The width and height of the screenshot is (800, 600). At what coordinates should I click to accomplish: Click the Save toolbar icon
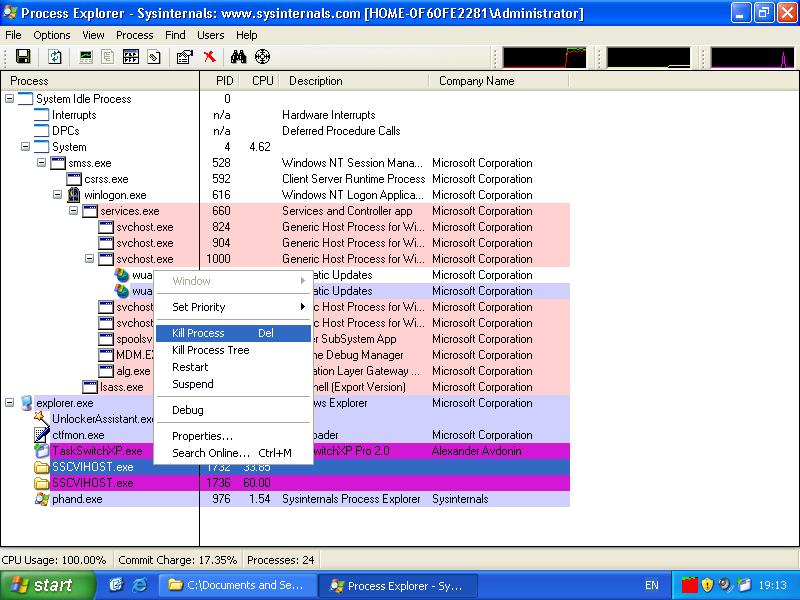23,57
